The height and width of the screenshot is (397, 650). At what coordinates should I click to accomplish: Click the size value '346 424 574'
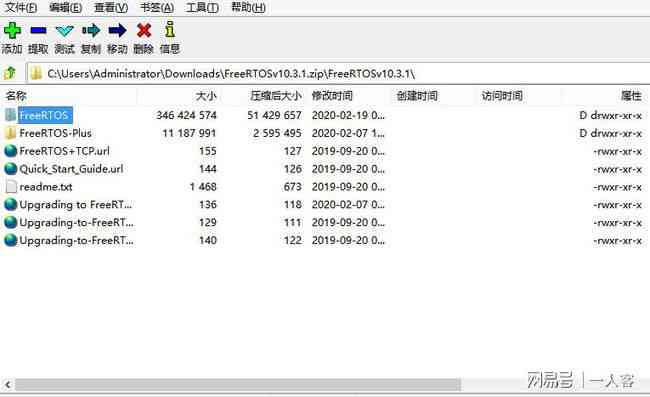coord(187,115)
